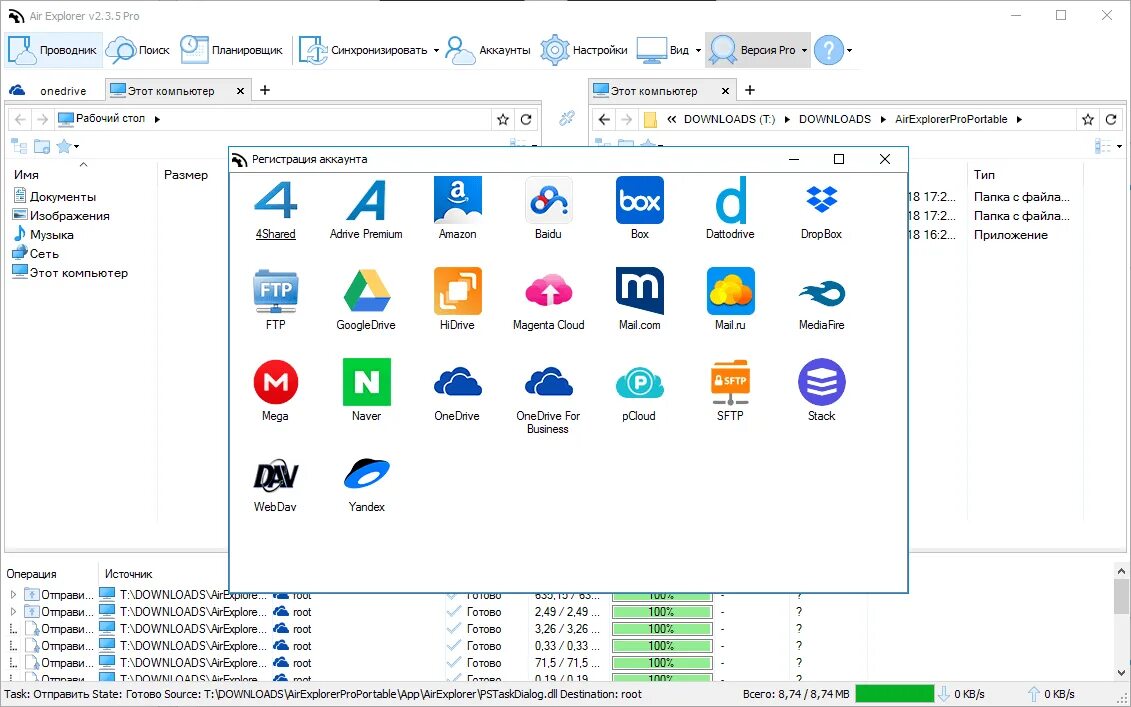Screen dimensions: 1131x707
Task: Pick the Baidu cloud icon
Action: click(x=548, y=209)
